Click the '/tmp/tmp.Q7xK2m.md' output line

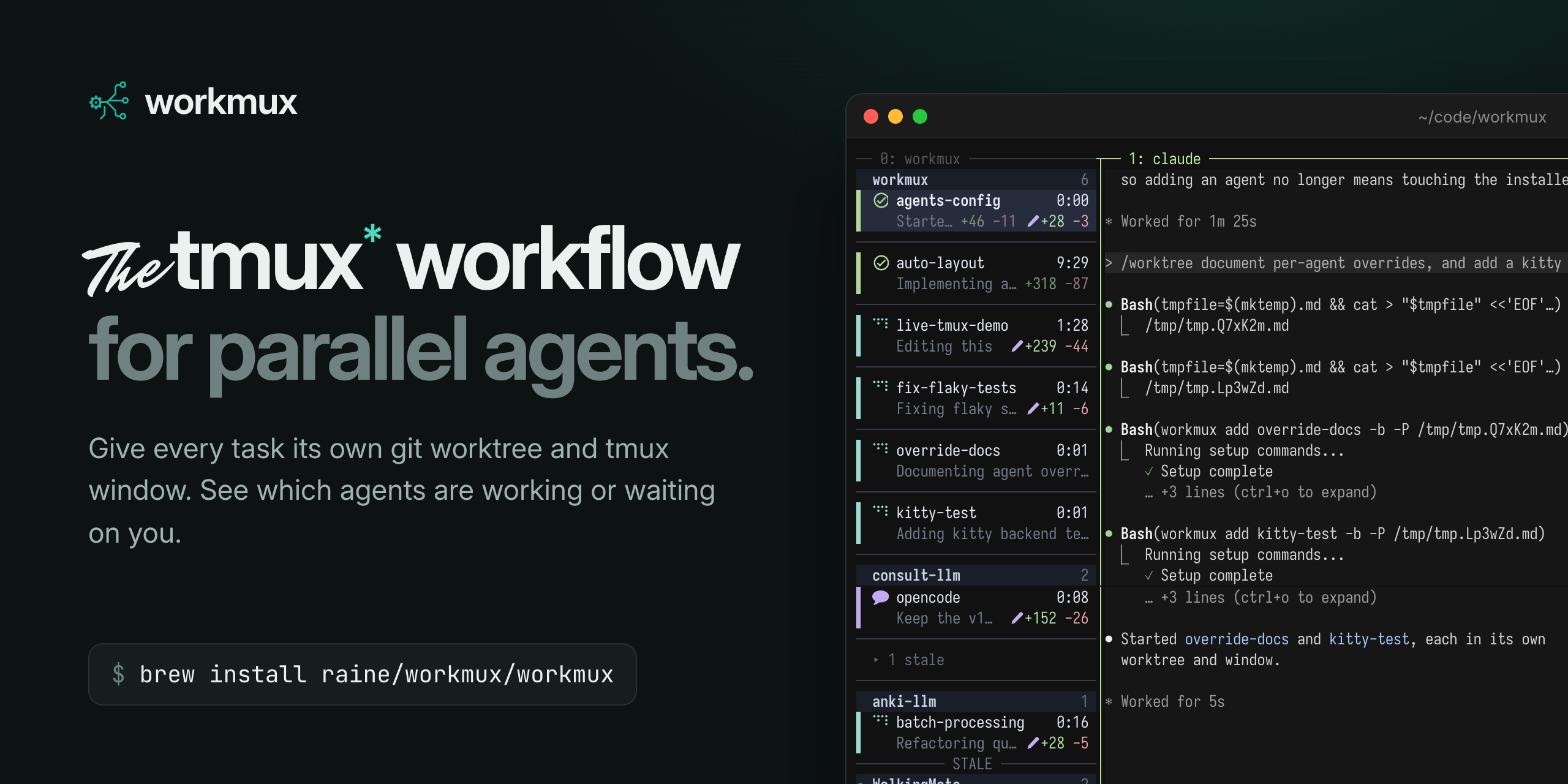tap(1217, 325)
